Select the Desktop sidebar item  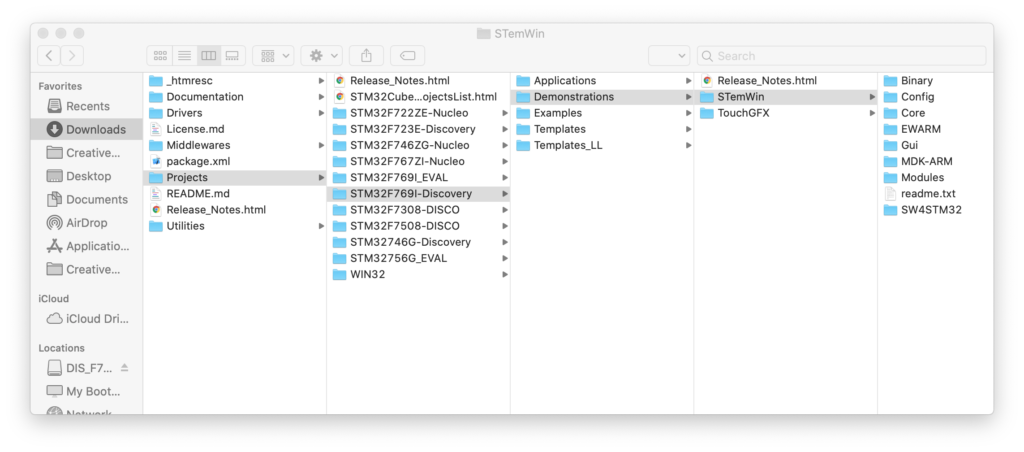88,176
